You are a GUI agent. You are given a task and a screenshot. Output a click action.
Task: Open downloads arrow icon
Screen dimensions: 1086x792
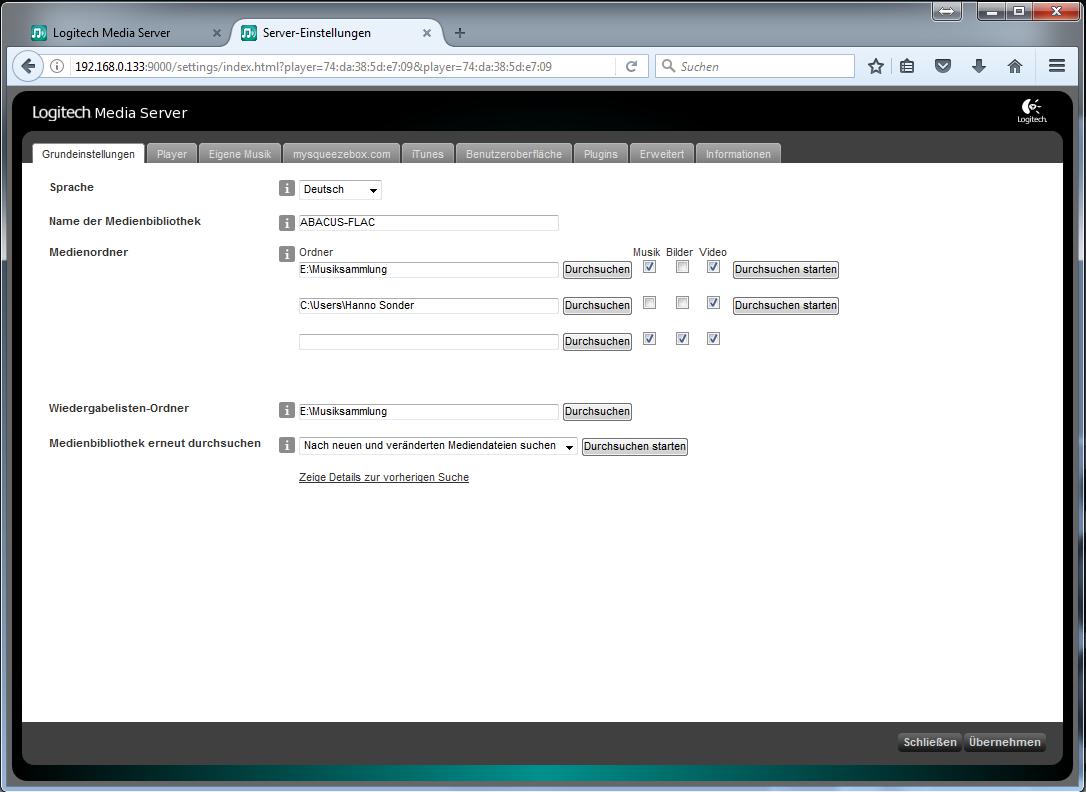click(979, 66)
